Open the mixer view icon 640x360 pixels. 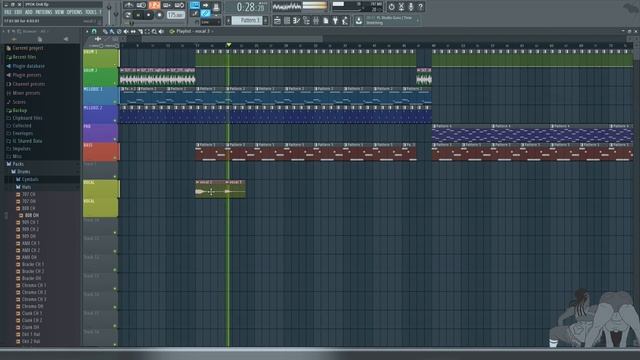pos(316,20)
